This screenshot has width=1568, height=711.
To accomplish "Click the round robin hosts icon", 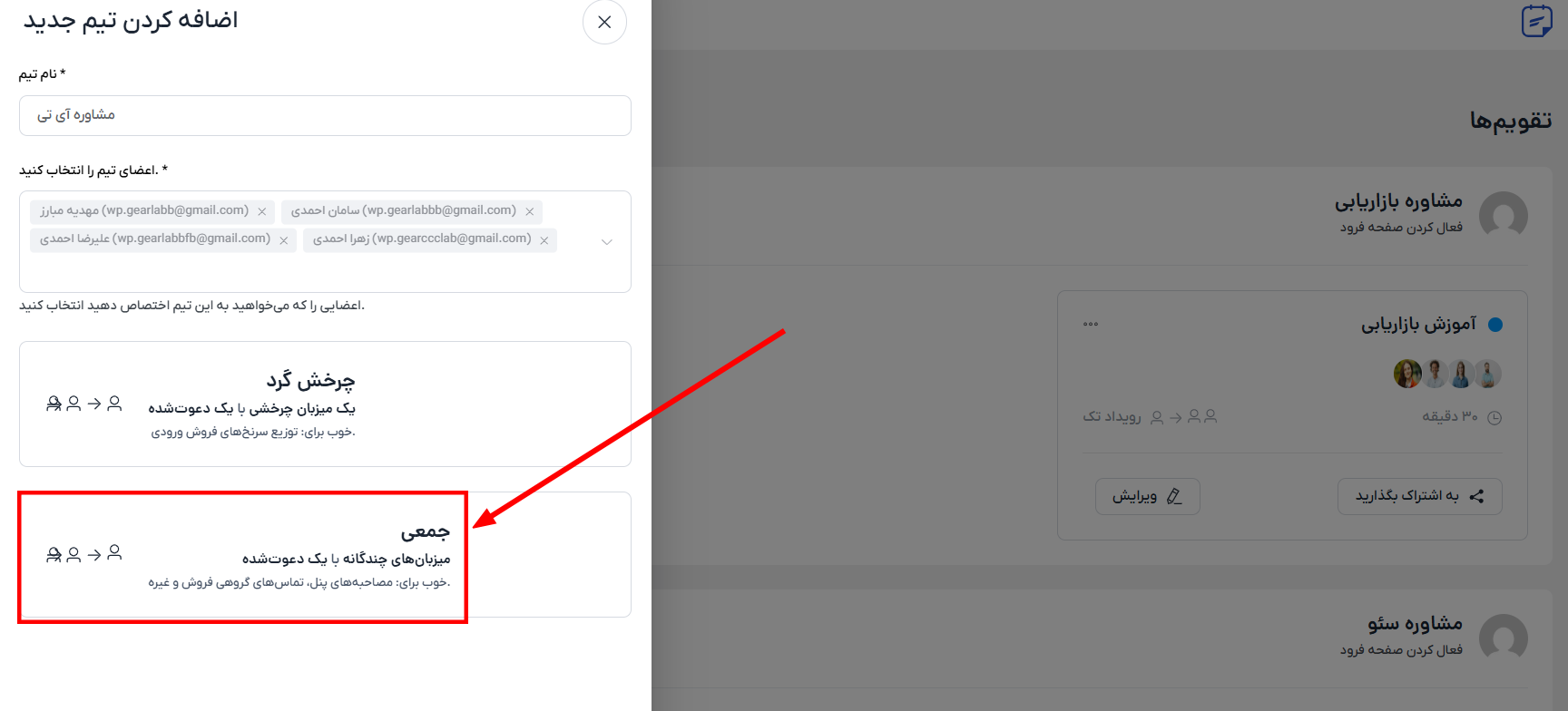I will point(83,404).
